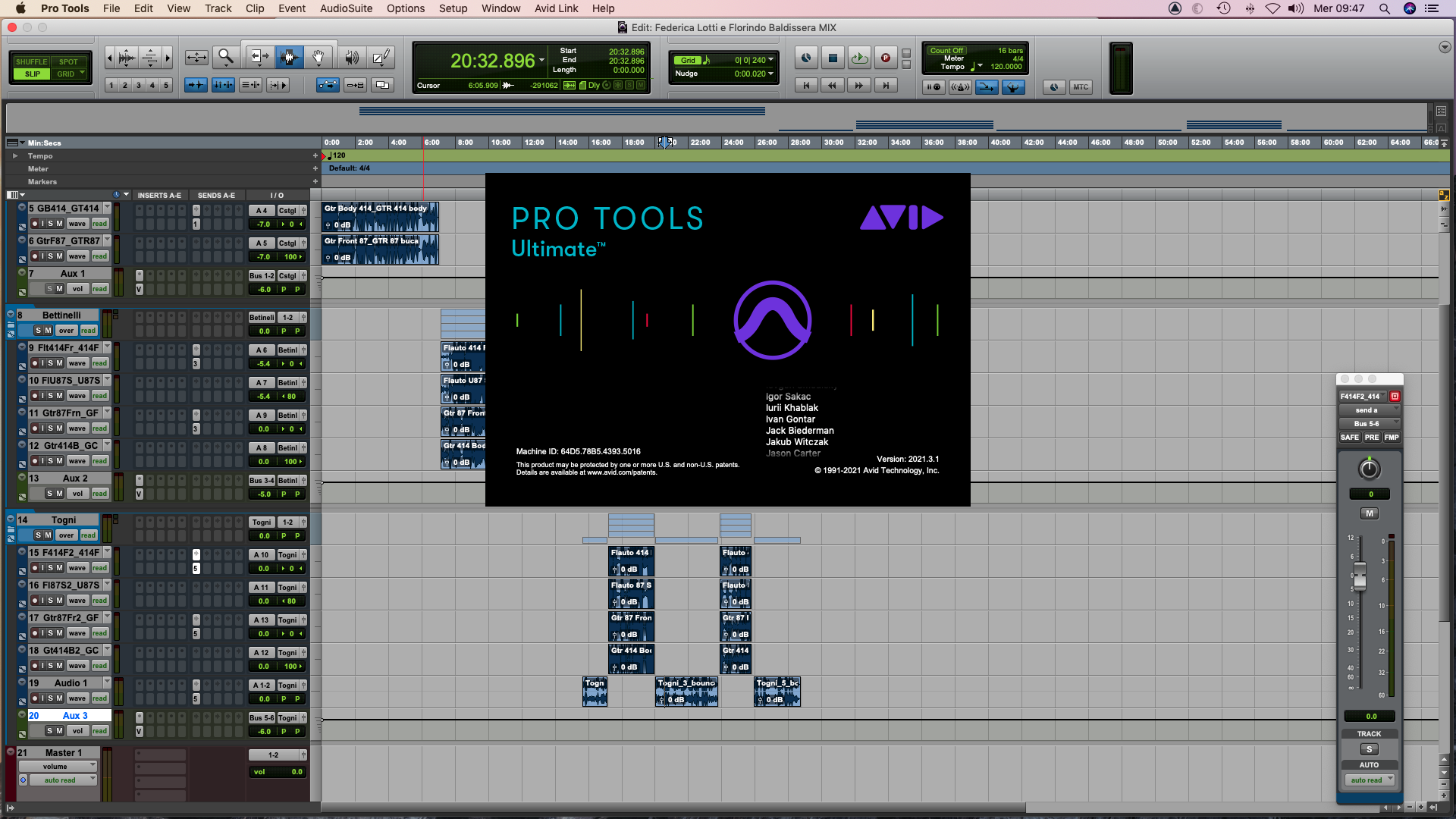Open the Track menu
Viewport: 1456px width, 819px height.
tap(218, 8)
